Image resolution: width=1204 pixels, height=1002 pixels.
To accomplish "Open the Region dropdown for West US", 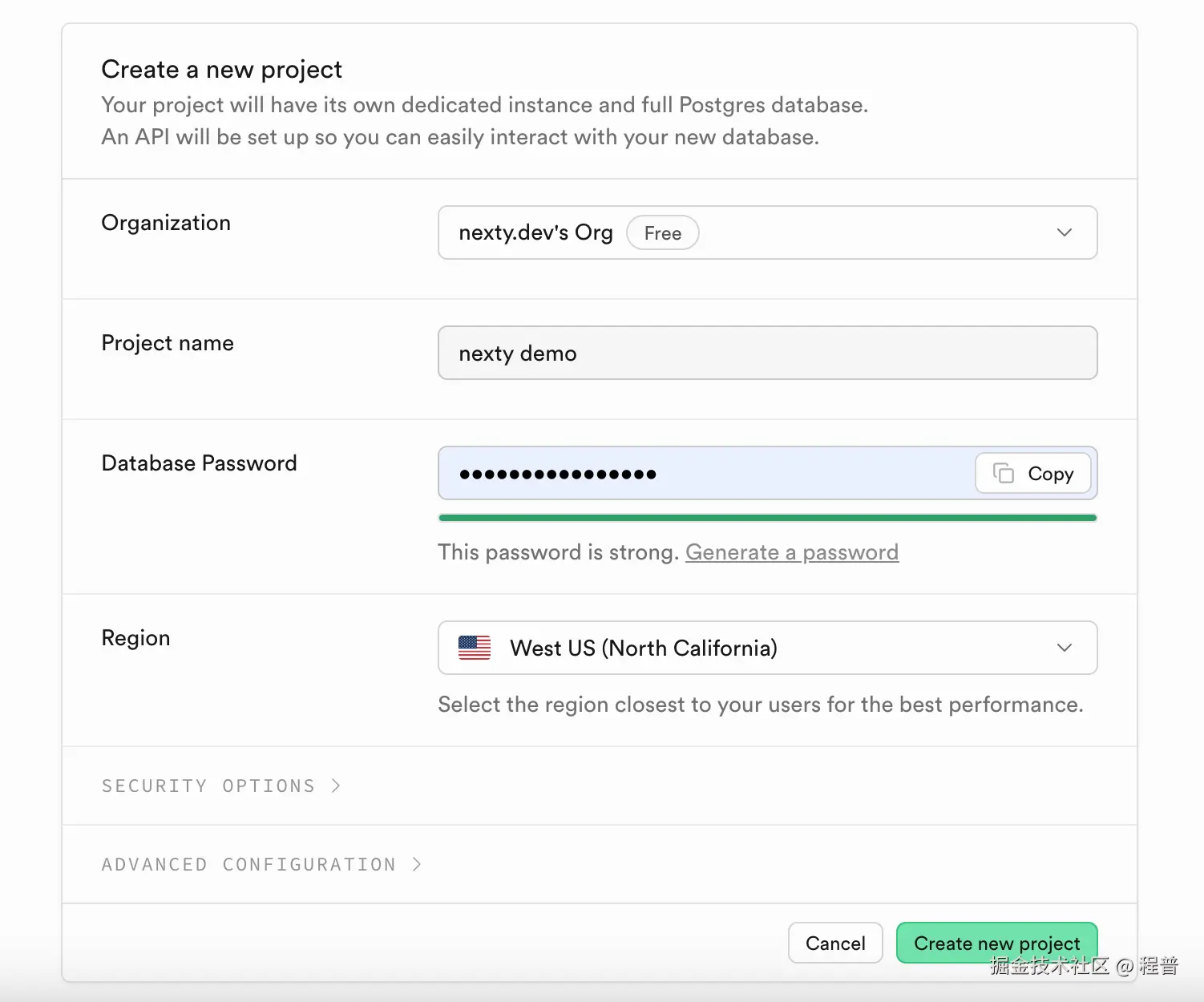I will (767, 648).
